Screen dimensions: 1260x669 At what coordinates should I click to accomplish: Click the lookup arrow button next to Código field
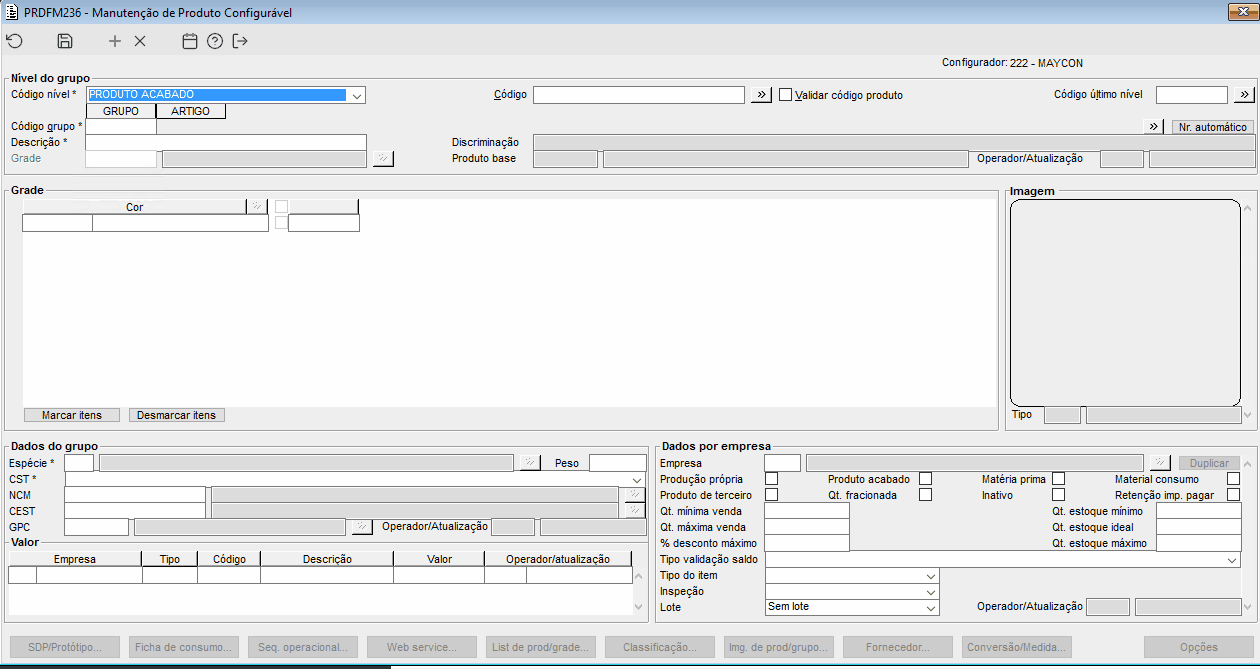pyautogui.click(x=761, y=95)
